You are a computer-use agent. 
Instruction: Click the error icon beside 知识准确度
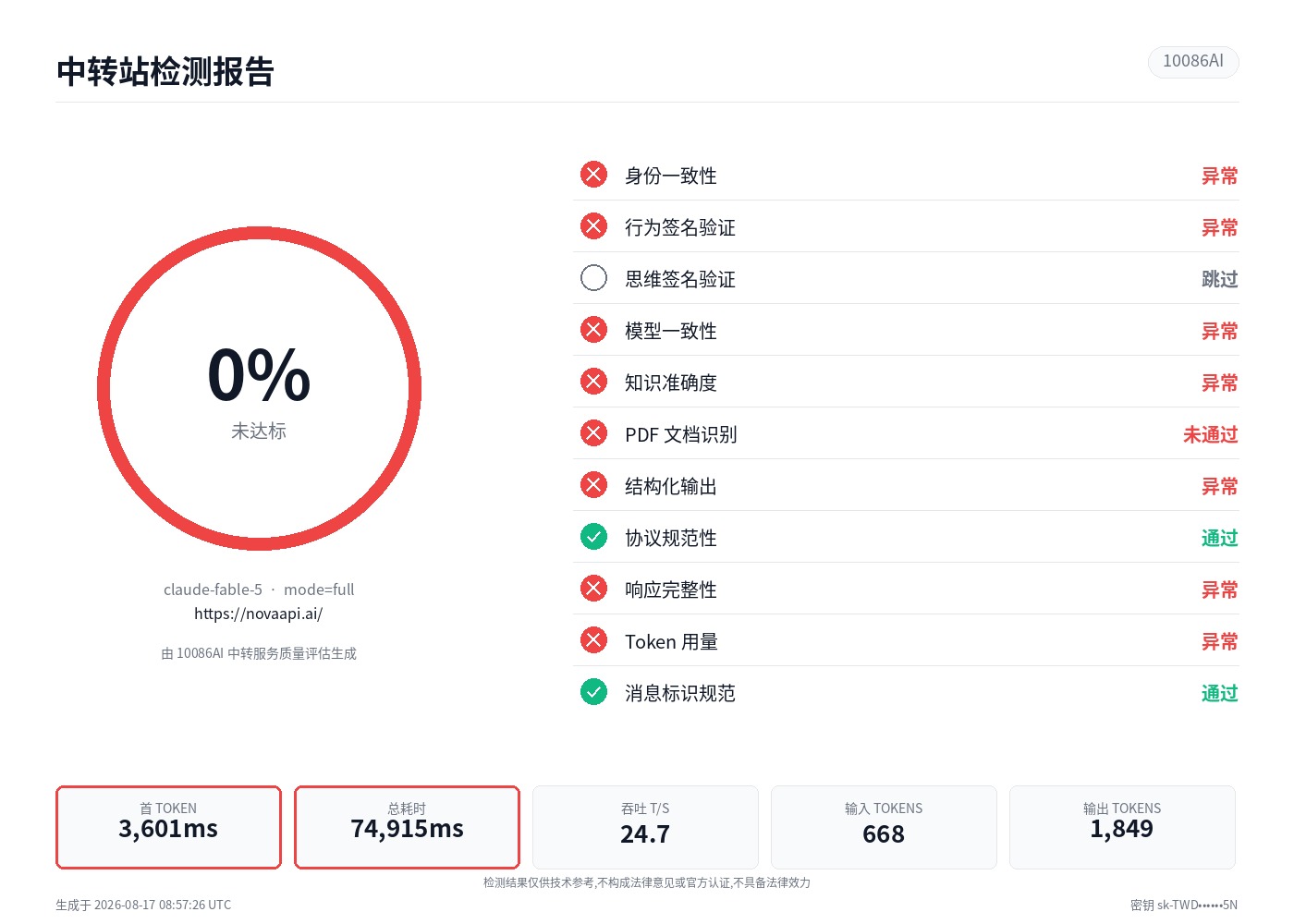[x=593, y=382]
